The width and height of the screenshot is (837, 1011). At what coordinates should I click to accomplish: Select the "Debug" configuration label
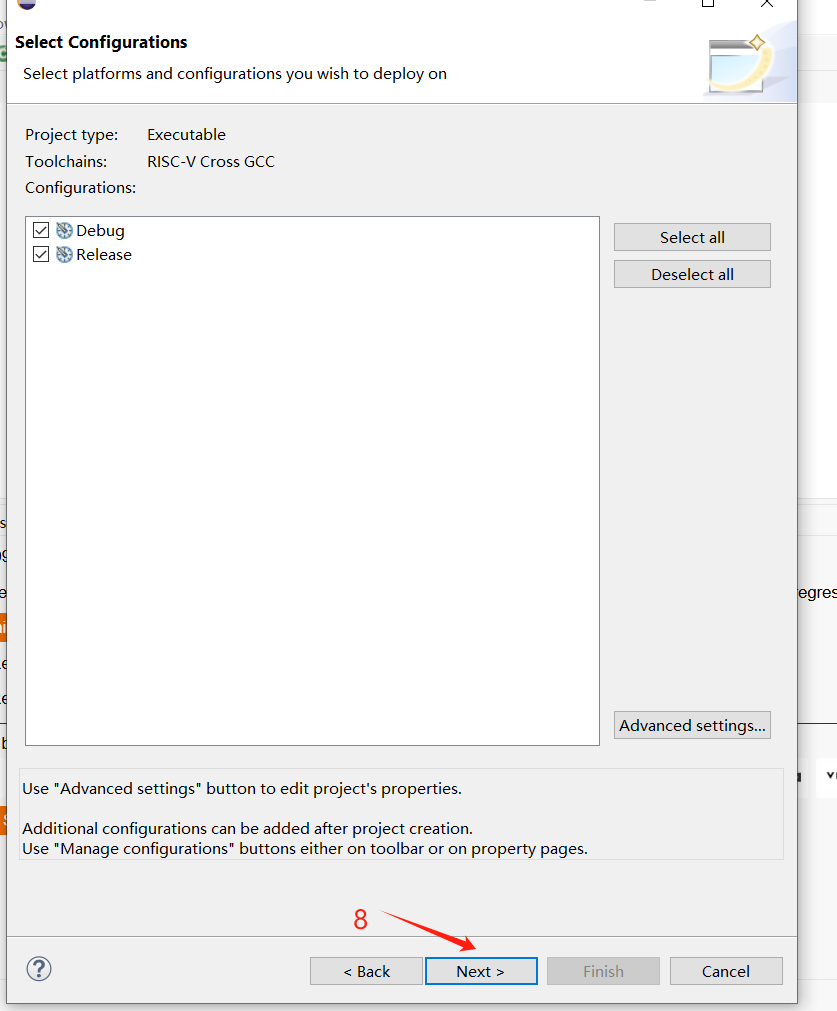[x=100, y=231]
